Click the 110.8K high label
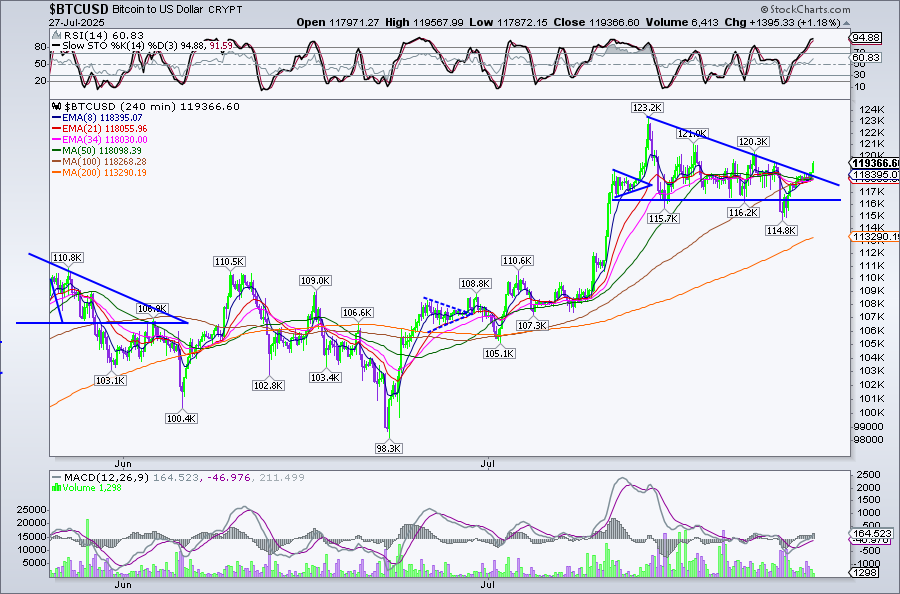Screen dimensions: 900x594 [67, 258]
